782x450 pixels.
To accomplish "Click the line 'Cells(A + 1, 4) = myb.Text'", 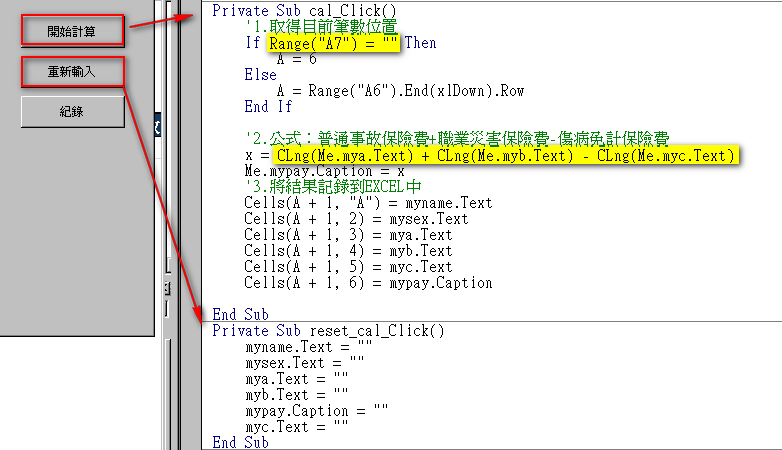I will tap(348, 251).
